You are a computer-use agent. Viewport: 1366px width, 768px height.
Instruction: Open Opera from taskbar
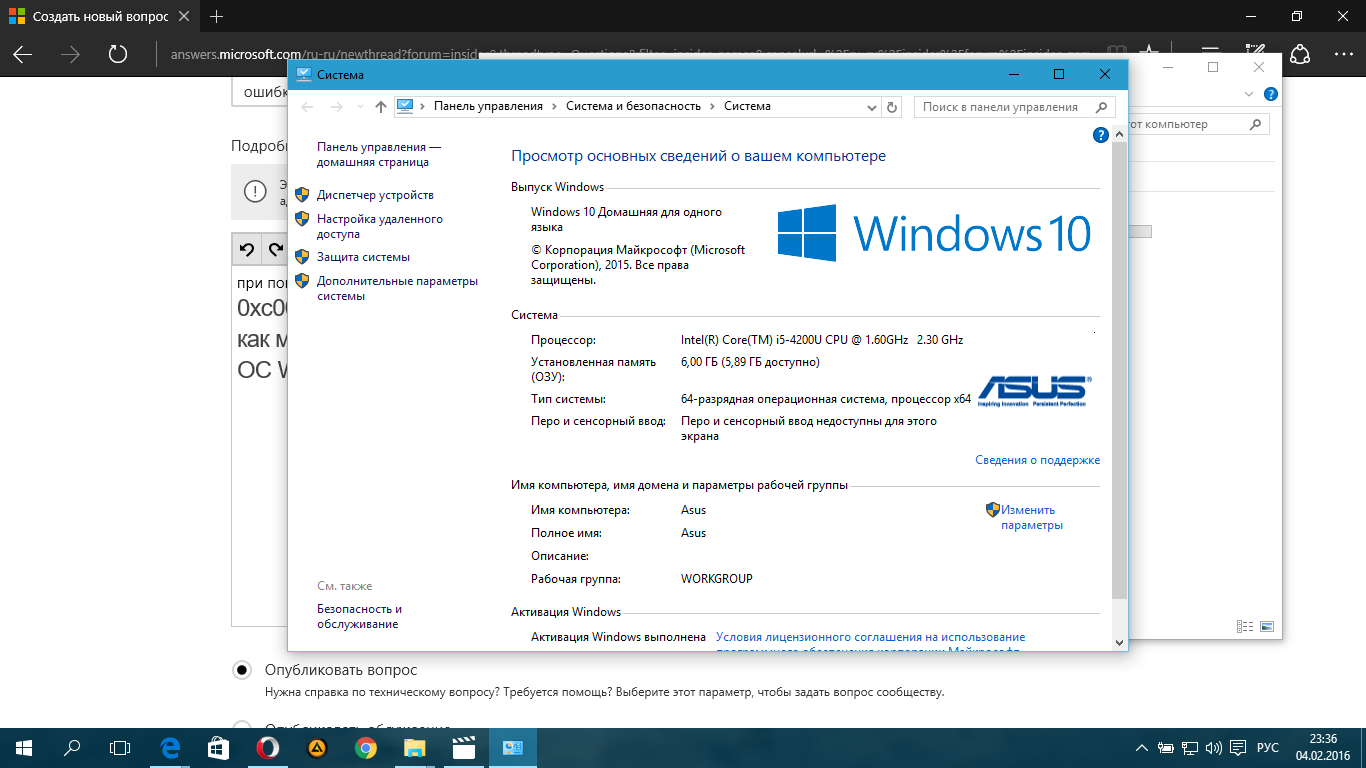(x=267, y=747)
